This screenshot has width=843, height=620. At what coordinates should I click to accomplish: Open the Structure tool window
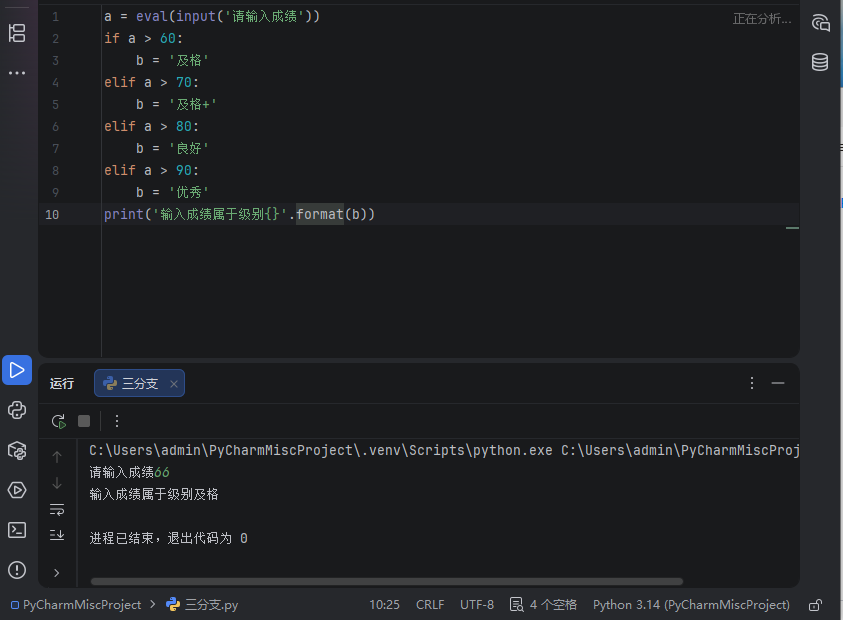[x=17, y=33]
